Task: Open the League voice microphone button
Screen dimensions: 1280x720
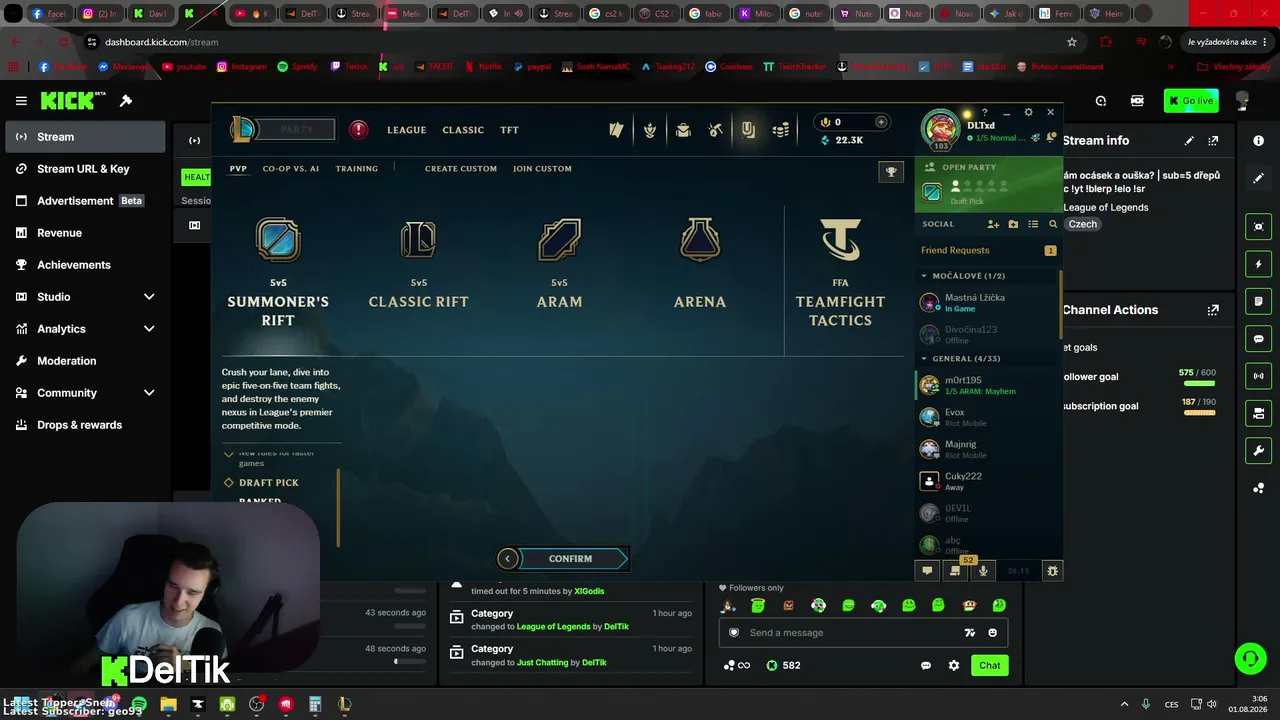Action: [x=983, y=571]
